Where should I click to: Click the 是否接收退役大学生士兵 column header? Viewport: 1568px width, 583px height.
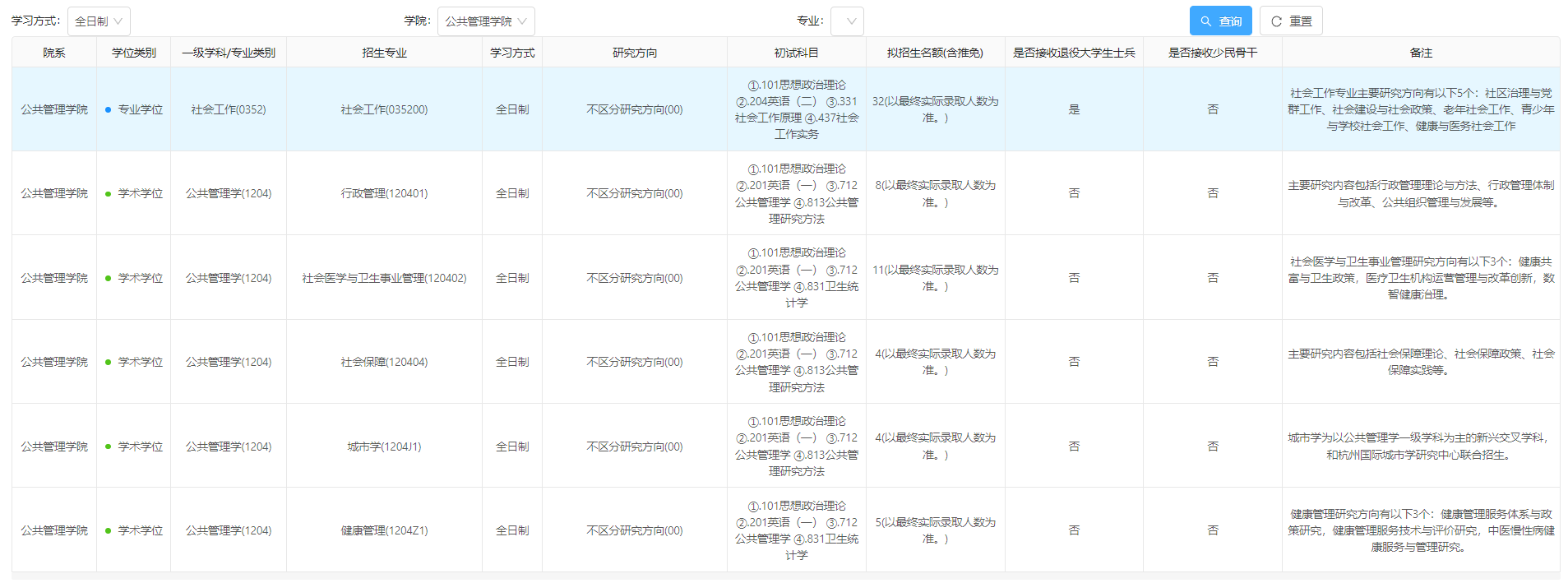1074,53
